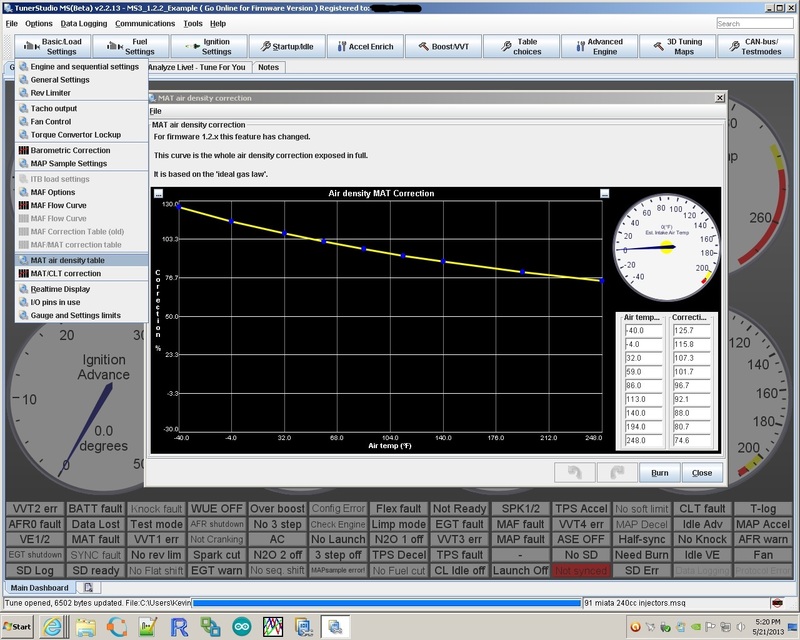Screen dimensions: 800x640
Task: Expand the 3D Tuning Maps menu
Action: tap(678, 46)
